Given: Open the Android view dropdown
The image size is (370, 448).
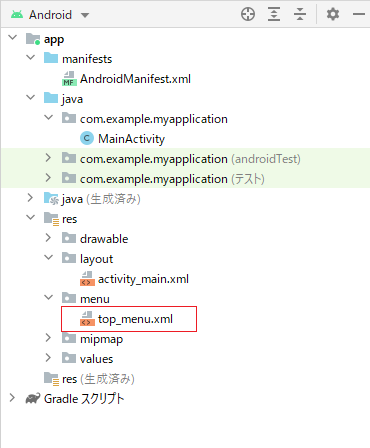Looking at the screenshot, I should pyautogui.click(x=50, y=15).
